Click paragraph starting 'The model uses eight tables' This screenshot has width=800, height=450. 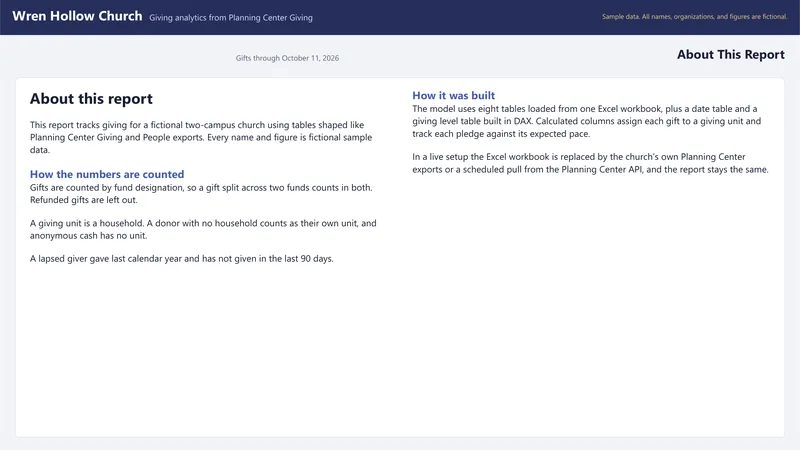pos(587,121)
